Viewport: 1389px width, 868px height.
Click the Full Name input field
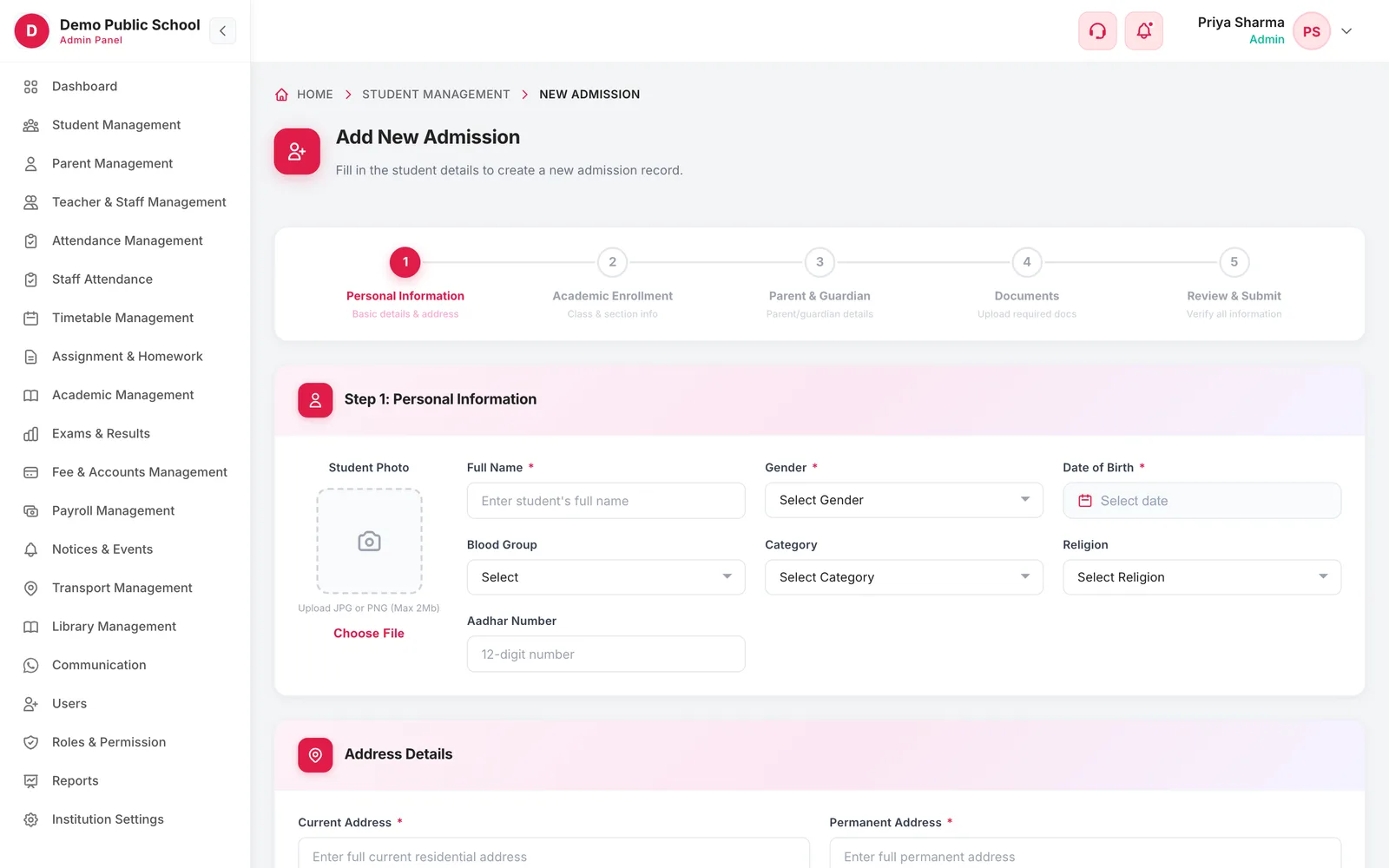pyautogui.click(x=606, y=501)
